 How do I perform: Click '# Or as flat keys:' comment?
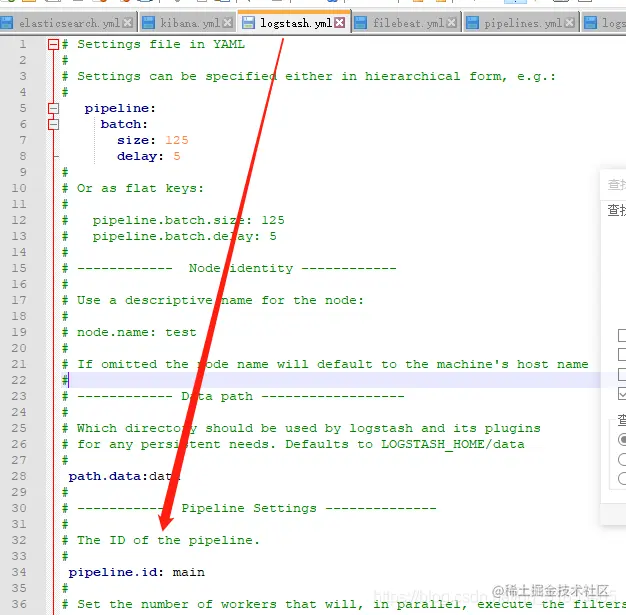click(133, 188)
